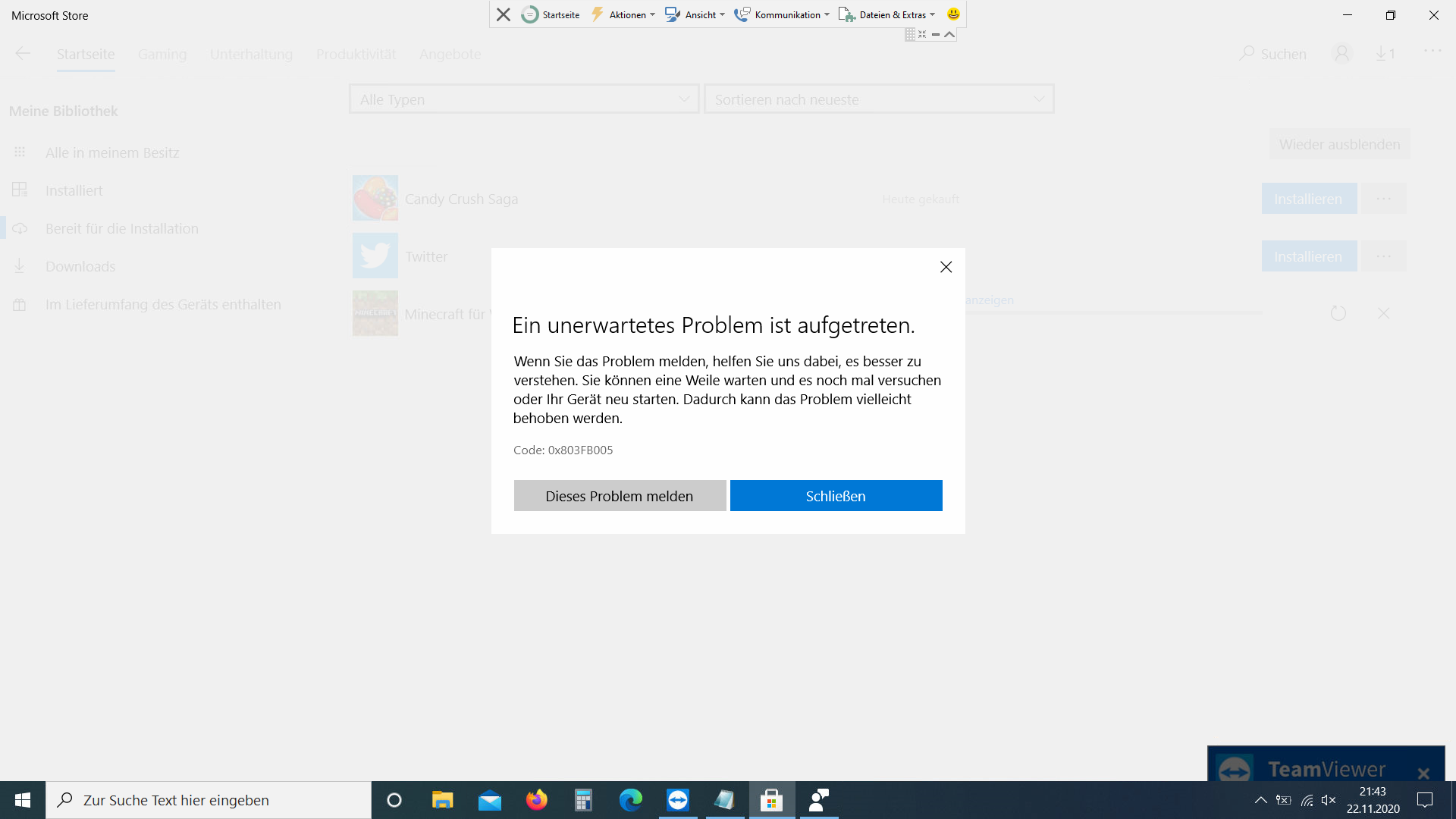
Task: Open Firefox from the taskbar
Action: 537,800
